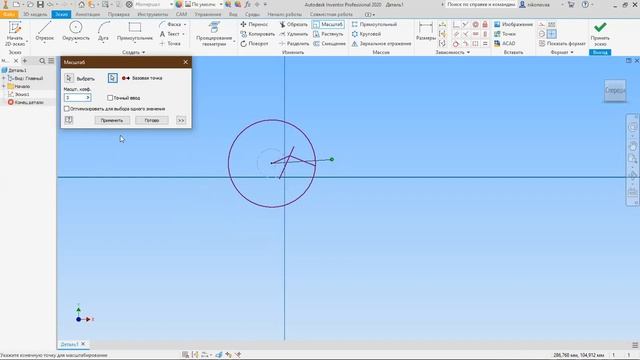Image resolution: width=640 pixels, height=360 pixels.
Task: Choose Круговой circular pattern tool
Action: click(x=366, y=34)
